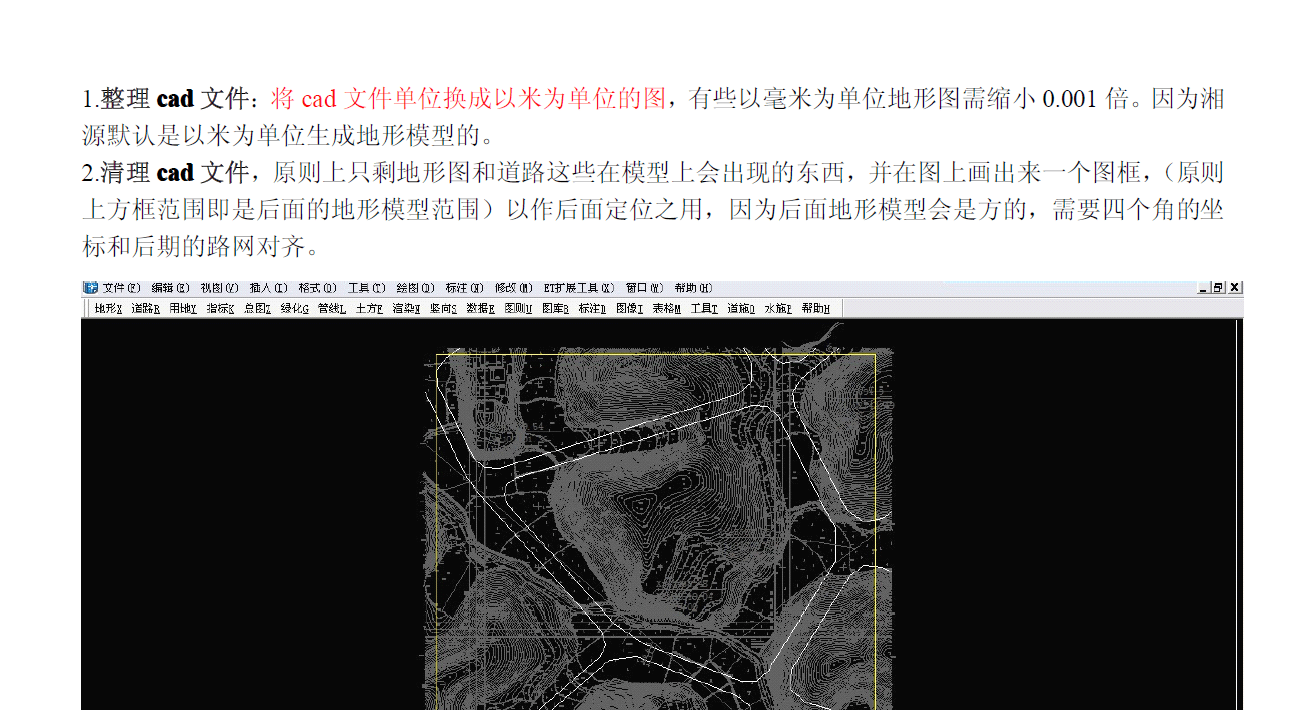Viewport: 1314px width, 710px height.
Task: Open the ET扩展工具(X) menu
Action: [579, 288]
